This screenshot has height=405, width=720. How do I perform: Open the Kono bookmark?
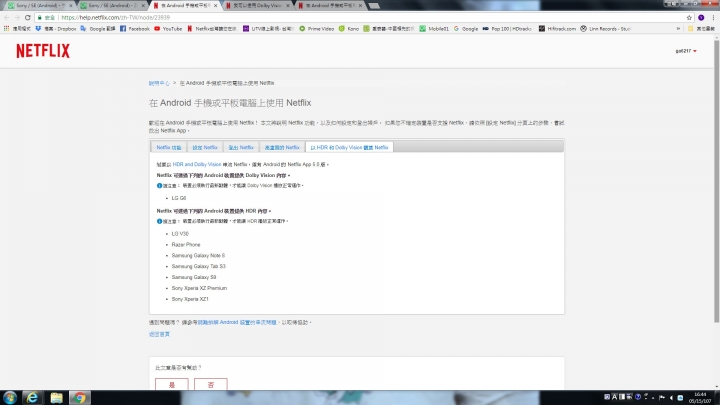coord(349,28)
